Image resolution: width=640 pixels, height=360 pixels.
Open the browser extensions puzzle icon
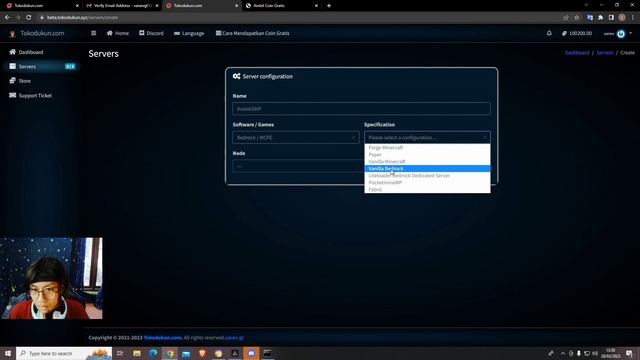[x=600, y=18]
